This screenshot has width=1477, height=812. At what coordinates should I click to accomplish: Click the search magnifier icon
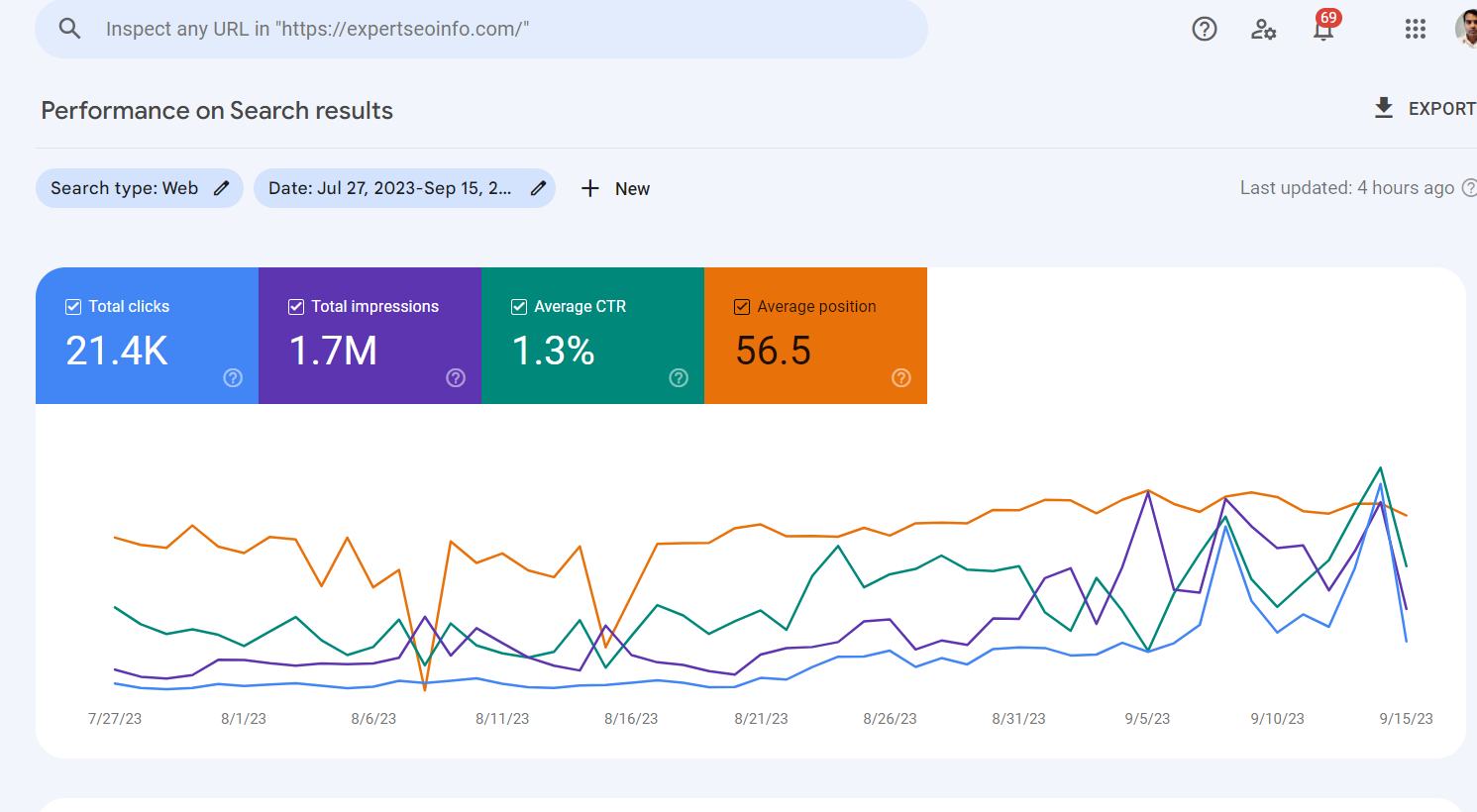click(69, 29)
